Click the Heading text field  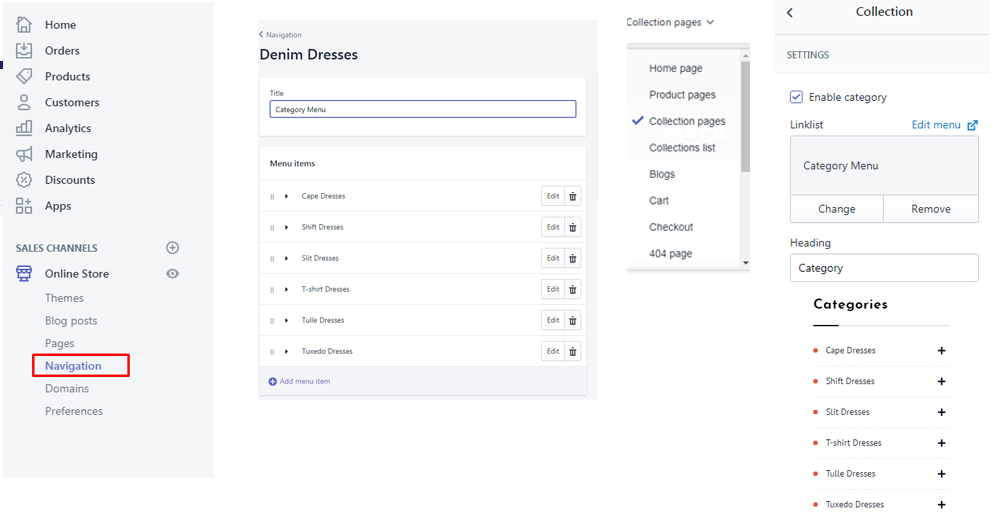coord(883,268)
